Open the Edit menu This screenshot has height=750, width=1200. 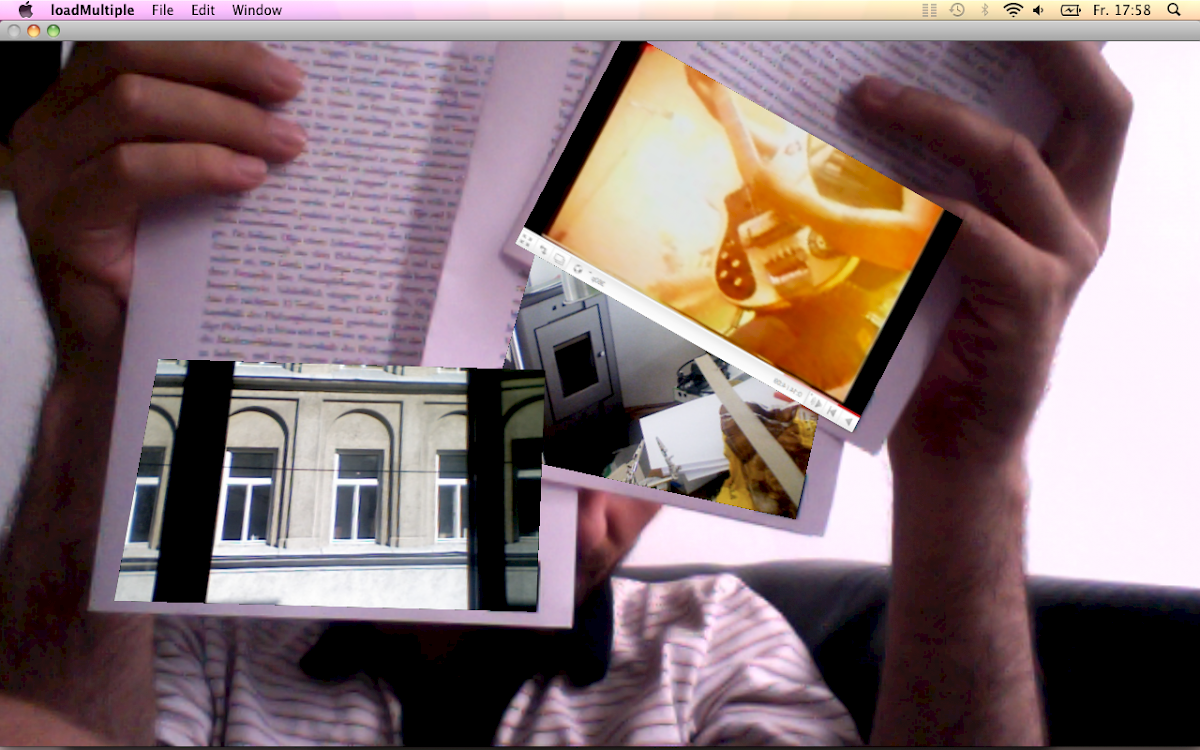pos(203,10)
